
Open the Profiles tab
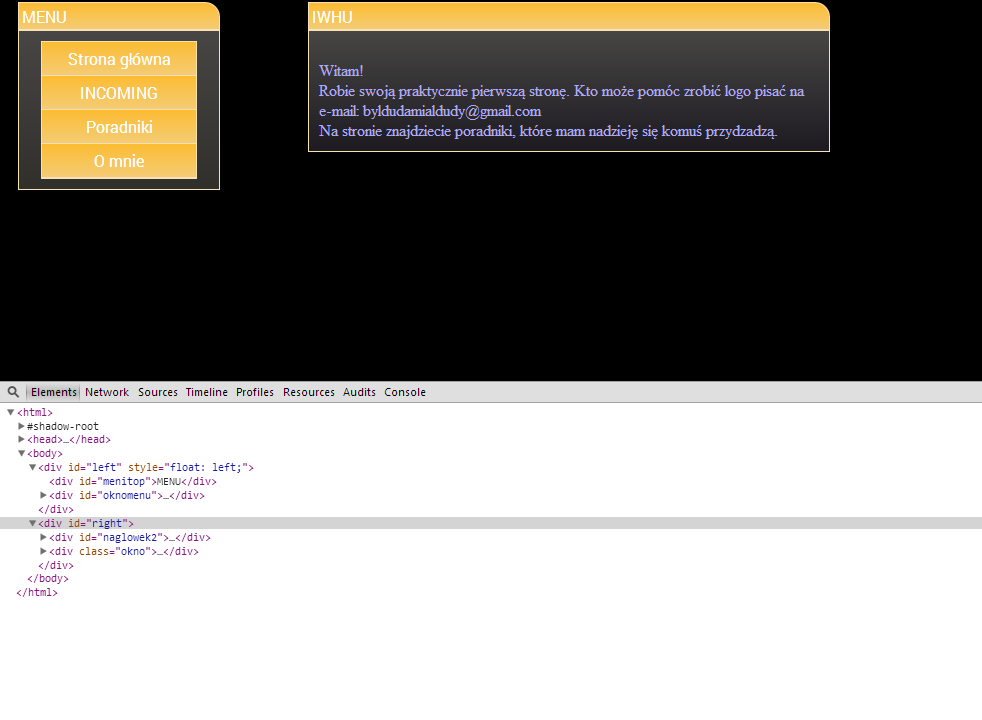pos(255,392)
